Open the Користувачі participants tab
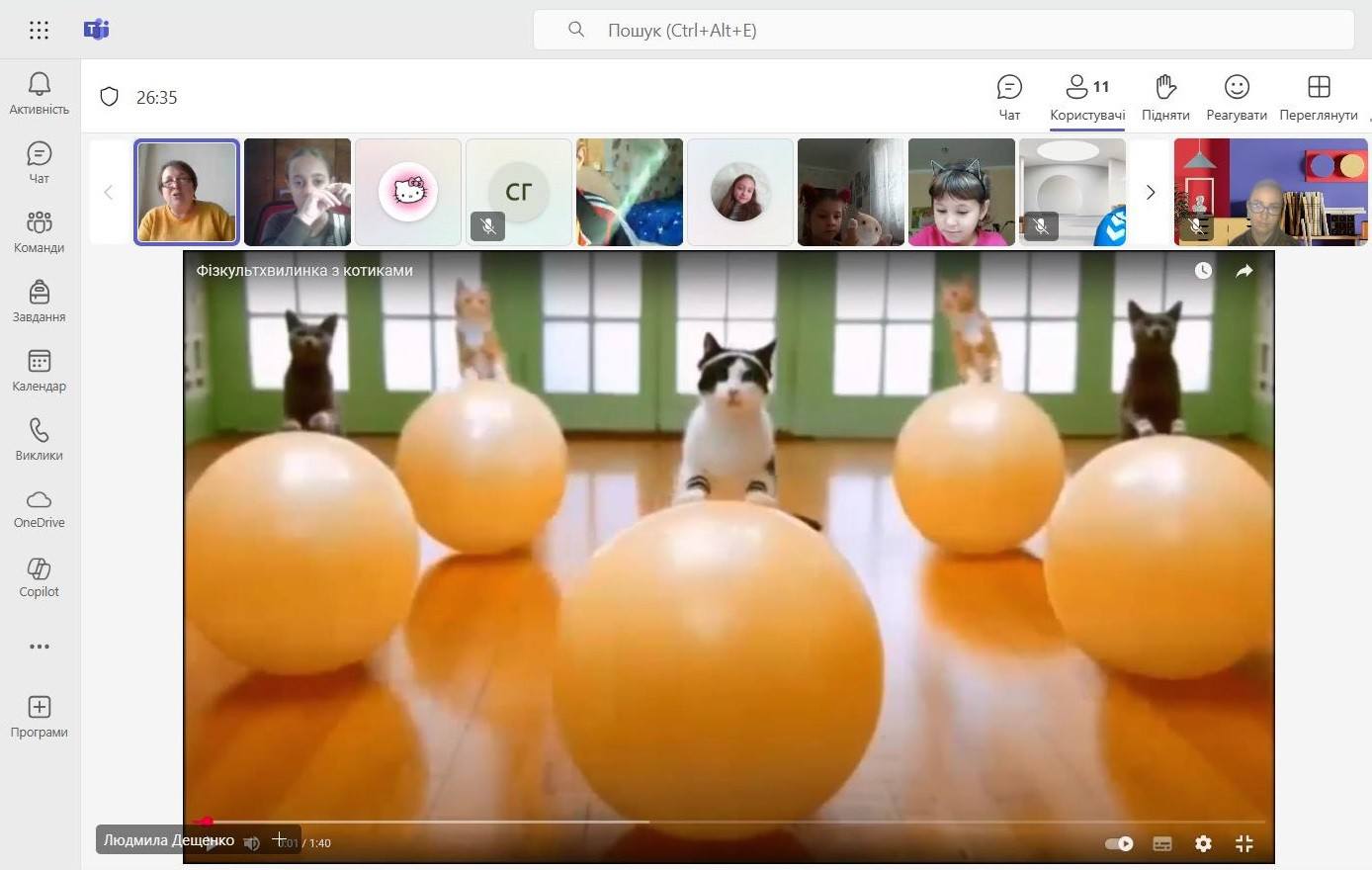The width and height of the screenshot is (1372, 870). click(x=1087, y=97)
